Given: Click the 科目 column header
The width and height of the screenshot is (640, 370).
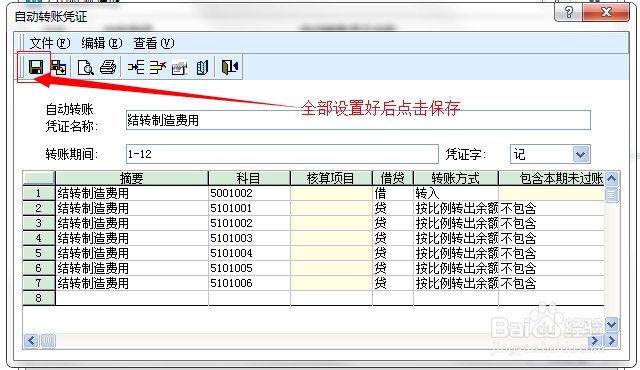Looking at the screenshot, I should pyautogui.click(x=249, y=178).
